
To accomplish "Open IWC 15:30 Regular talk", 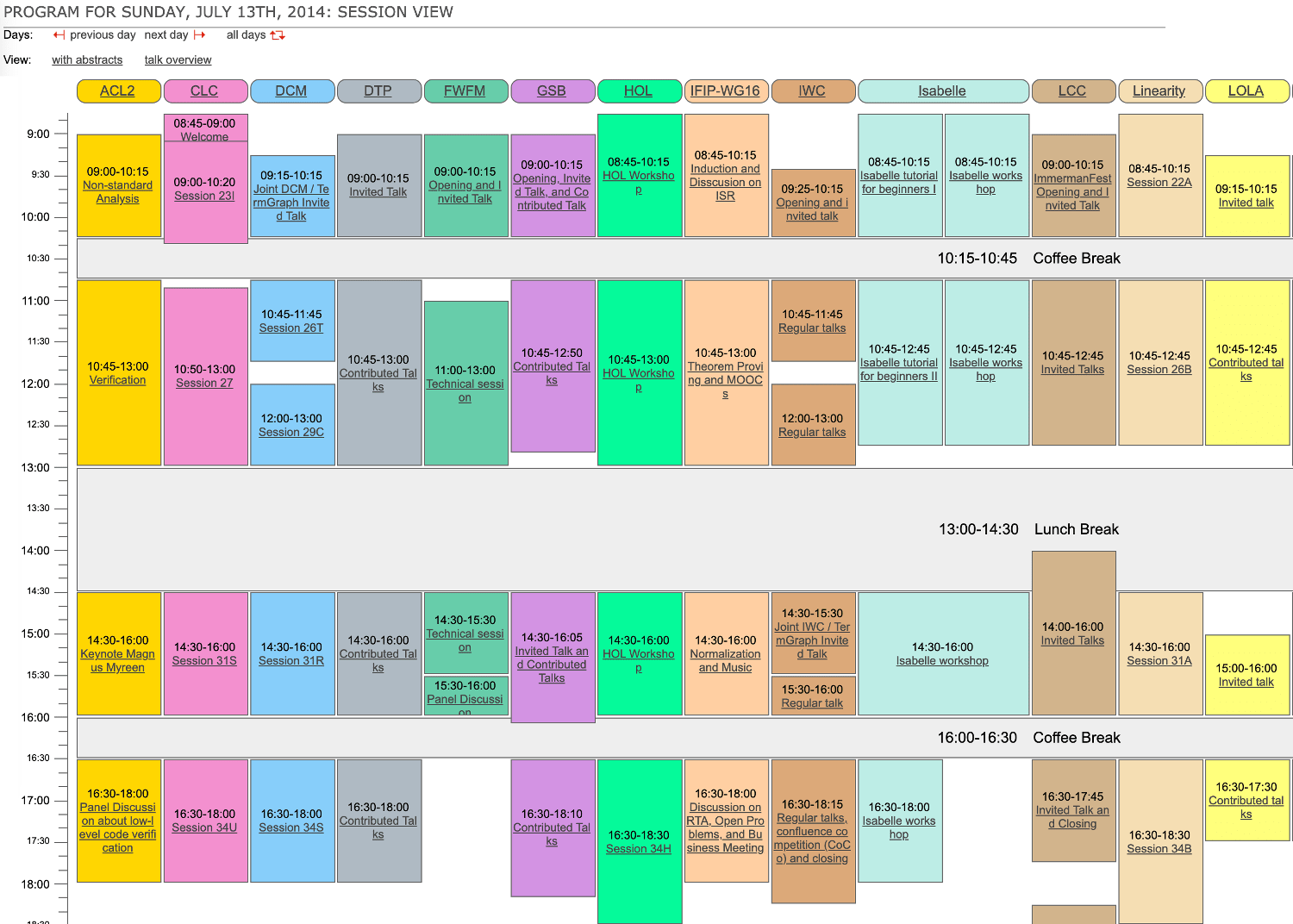I will (812, 703).
